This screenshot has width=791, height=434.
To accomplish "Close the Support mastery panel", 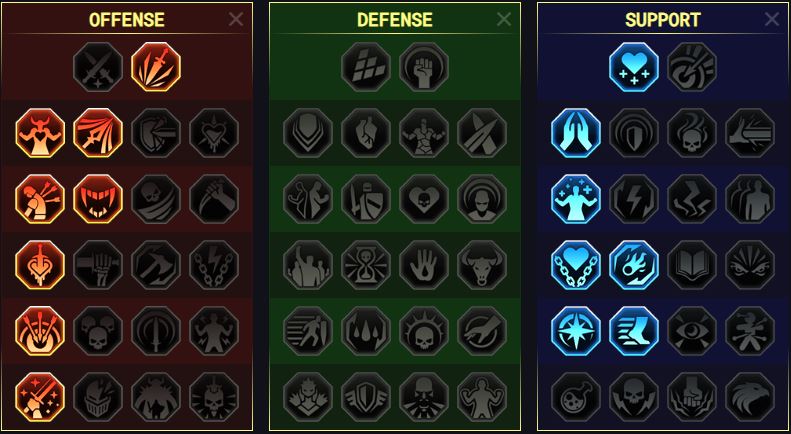I will point(772,19).
